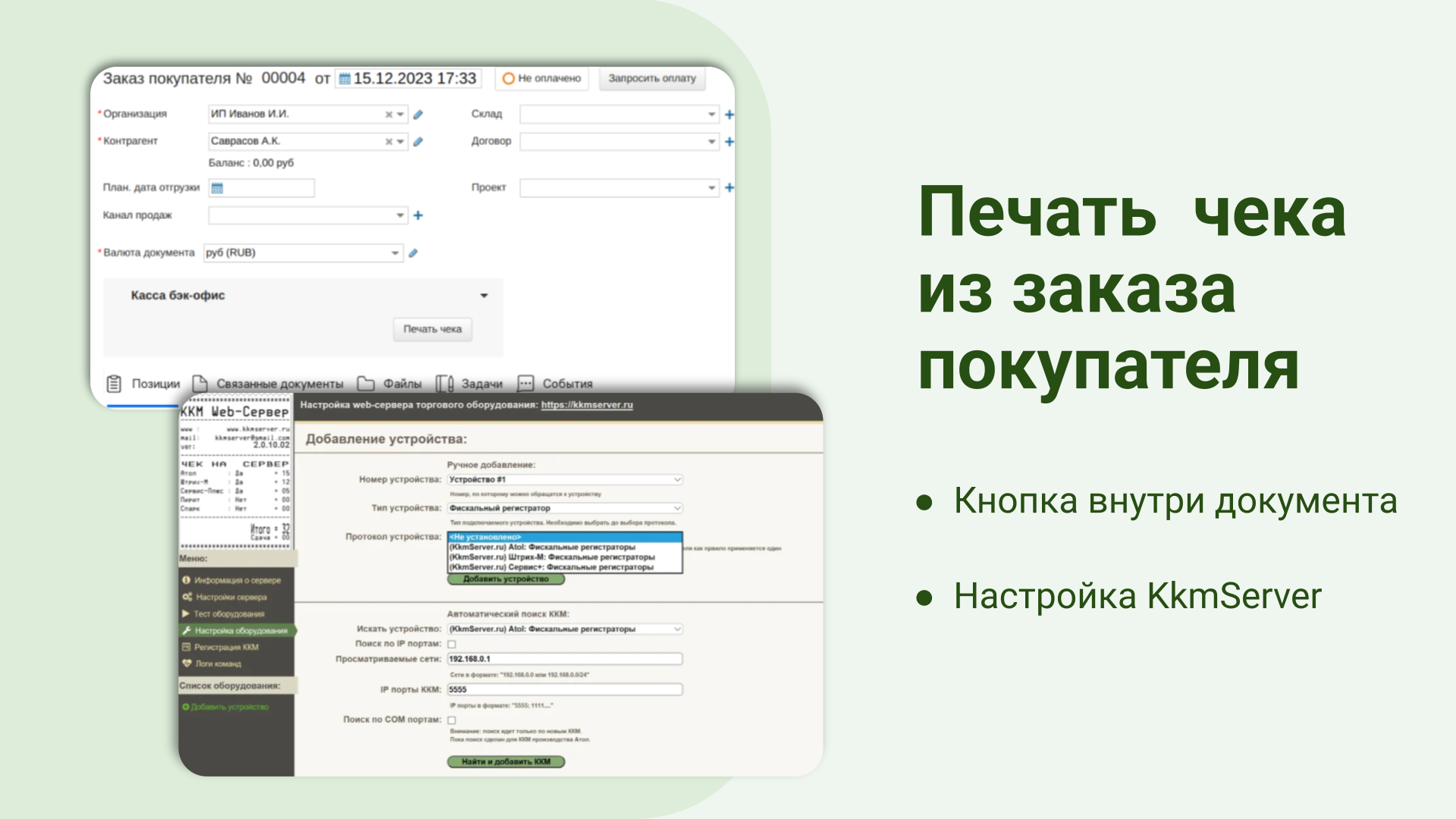
Task: Add a new Проект with plus icon
Action: coord(730,187)
